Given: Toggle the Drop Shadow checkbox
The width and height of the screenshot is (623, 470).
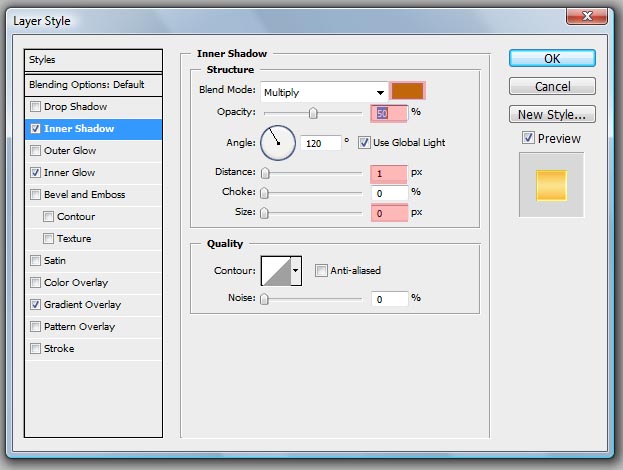Looking at the screenshot, I should click(x=35, y=106).
